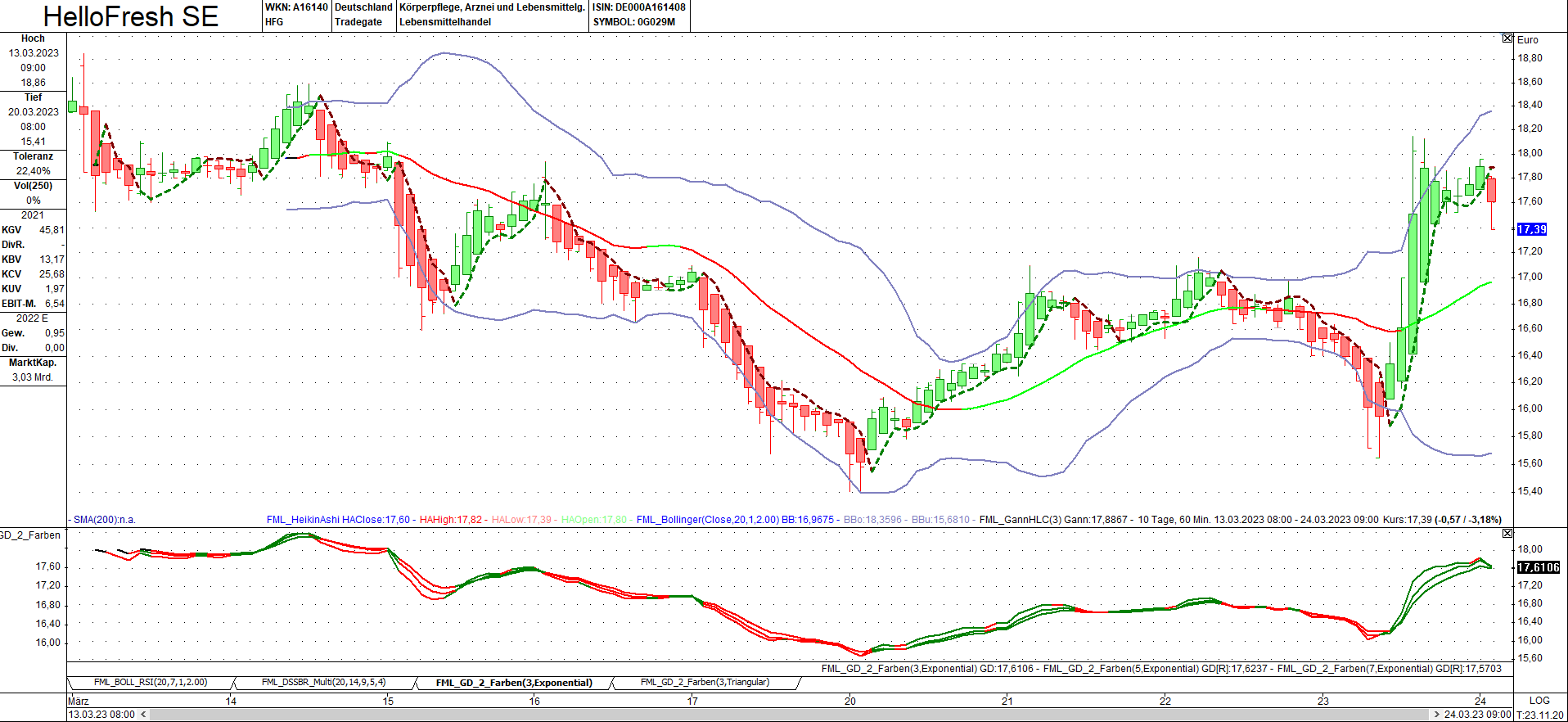This screenshot has width=1568, height=722.
Task: Select the FML_GD_2_Farben(3,Exponential) tab
Action: pos(514,683)
